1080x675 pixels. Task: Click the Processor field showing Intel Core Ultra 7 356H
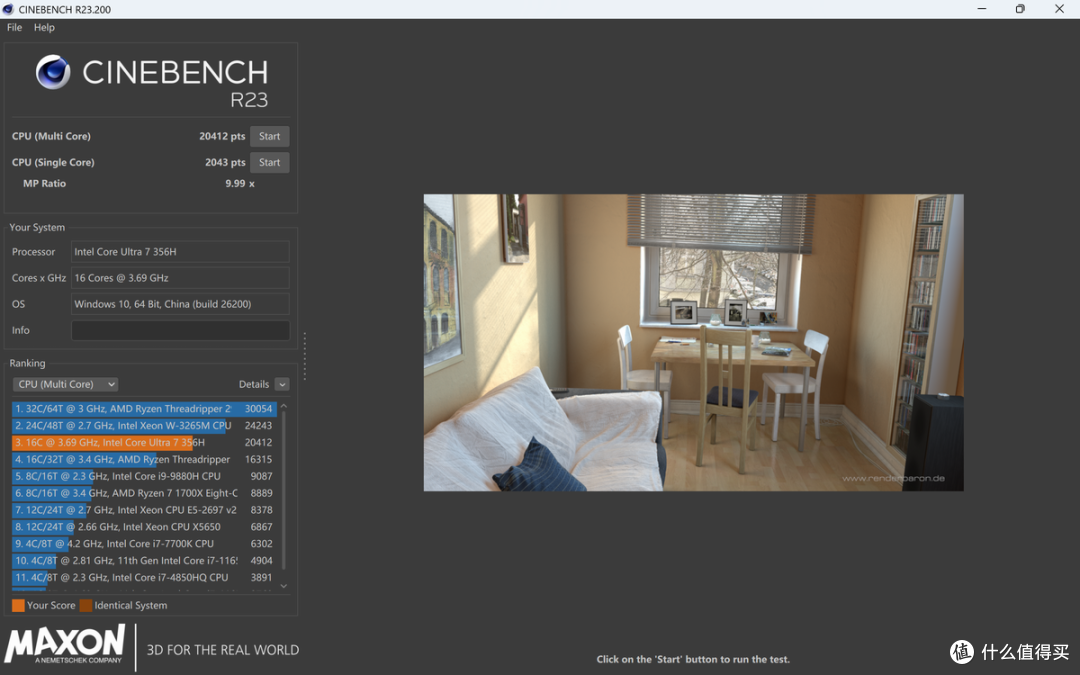[x=180, y=251]
